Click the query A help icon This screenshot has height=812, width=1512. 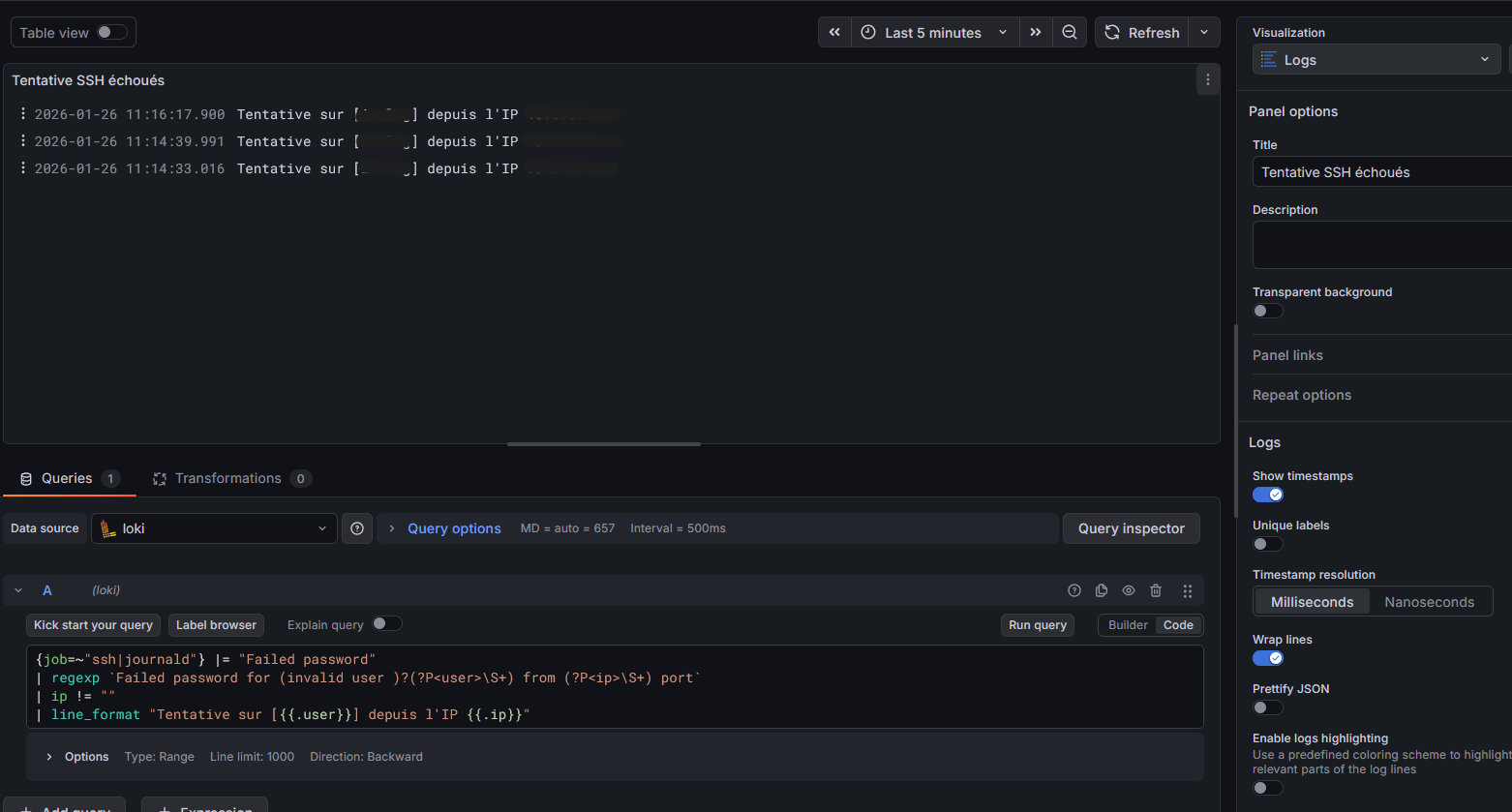[1074, 590]
